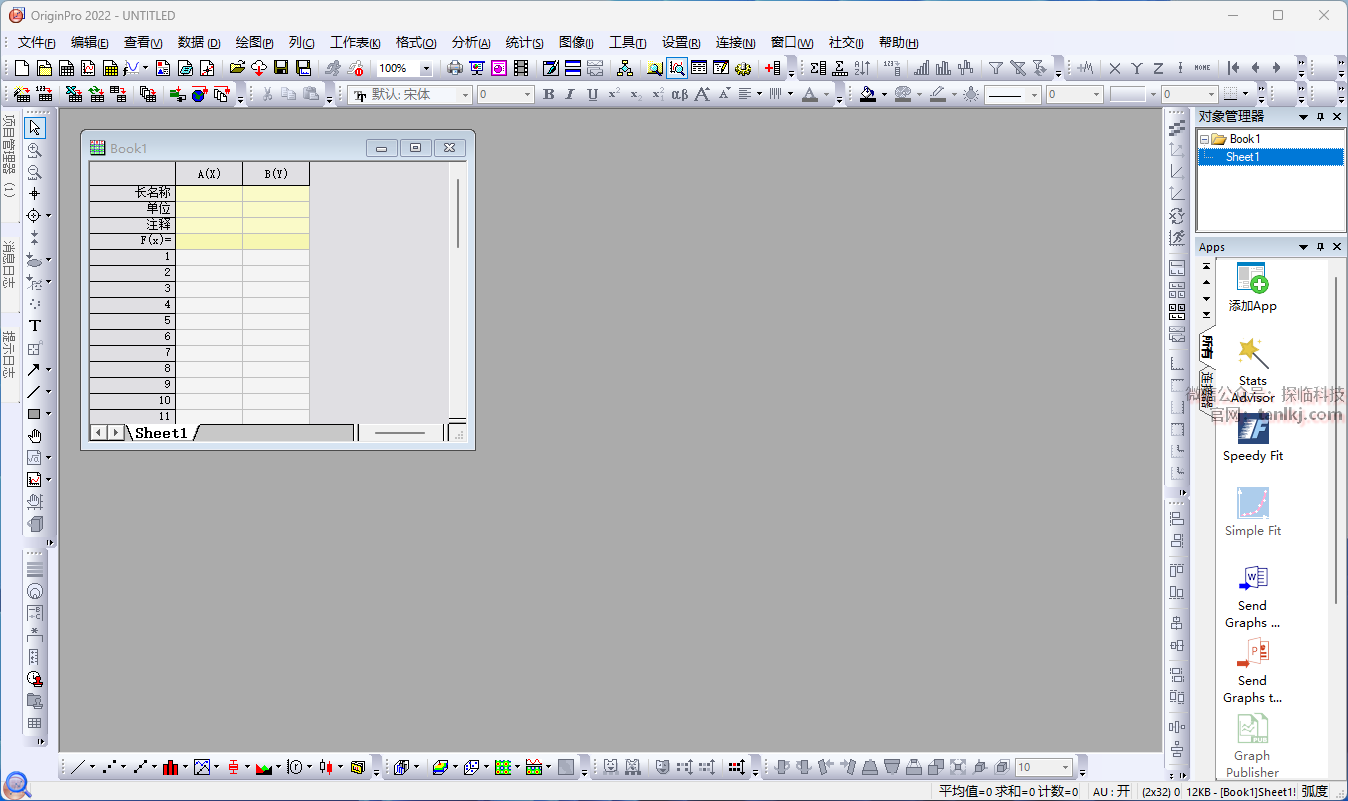This screenshot has height=801, width=1348.
Task: Open the font name dropdown 默认: 宋体
Action: (x=465, y=94)
